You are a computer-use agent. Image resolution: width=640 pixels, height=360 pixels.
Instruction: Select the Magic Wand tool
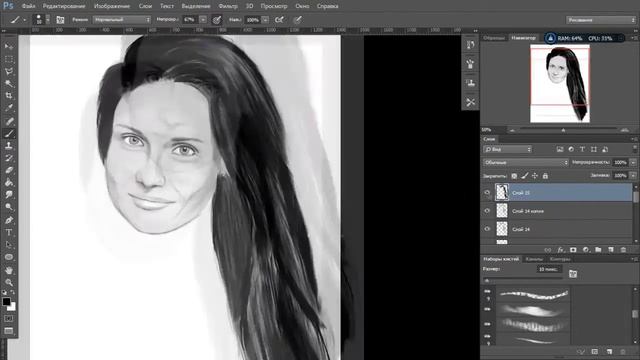click(9, 84)
